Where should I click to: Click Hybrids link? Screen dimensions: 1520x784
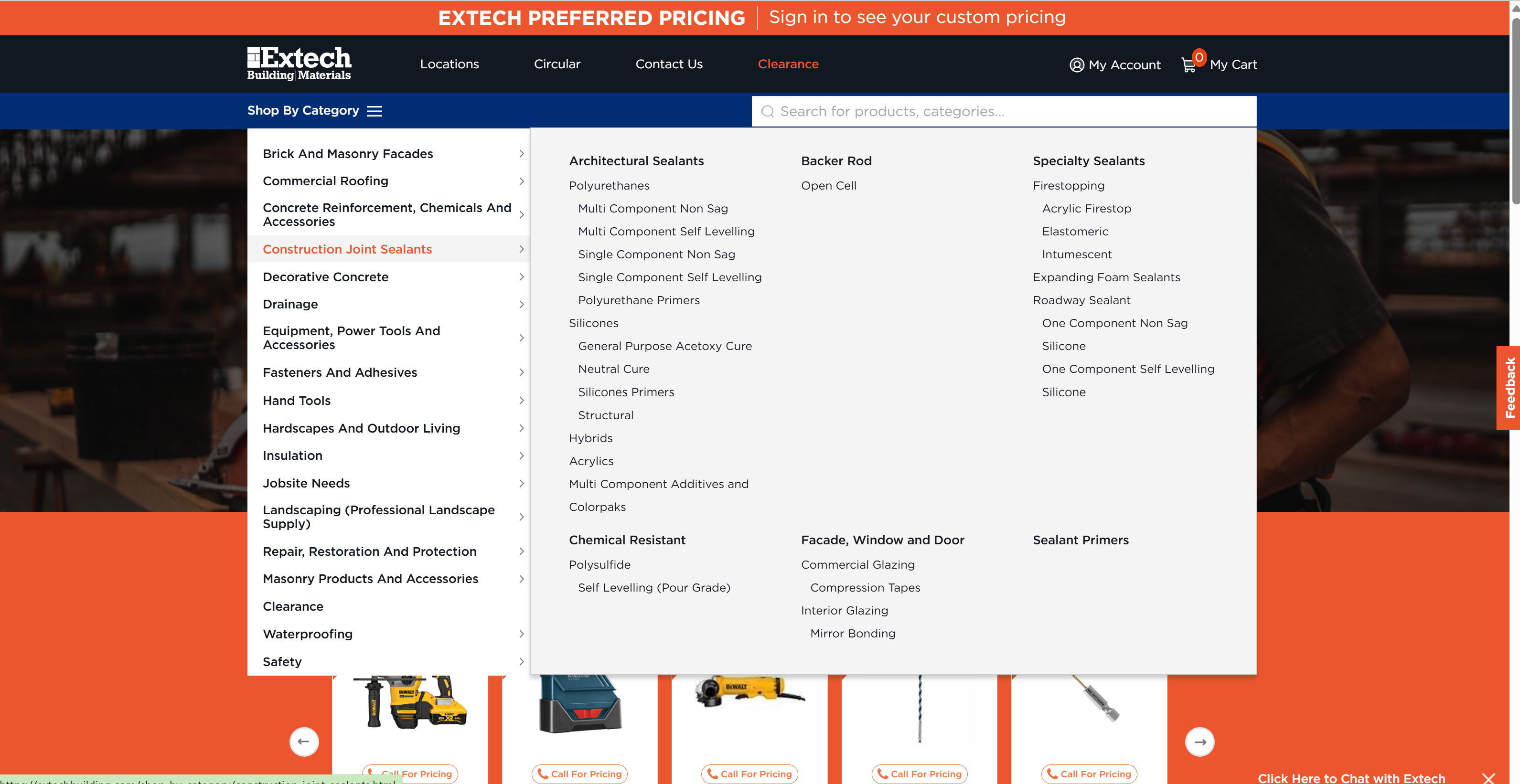pyautogui.click(x=590, y=438)
